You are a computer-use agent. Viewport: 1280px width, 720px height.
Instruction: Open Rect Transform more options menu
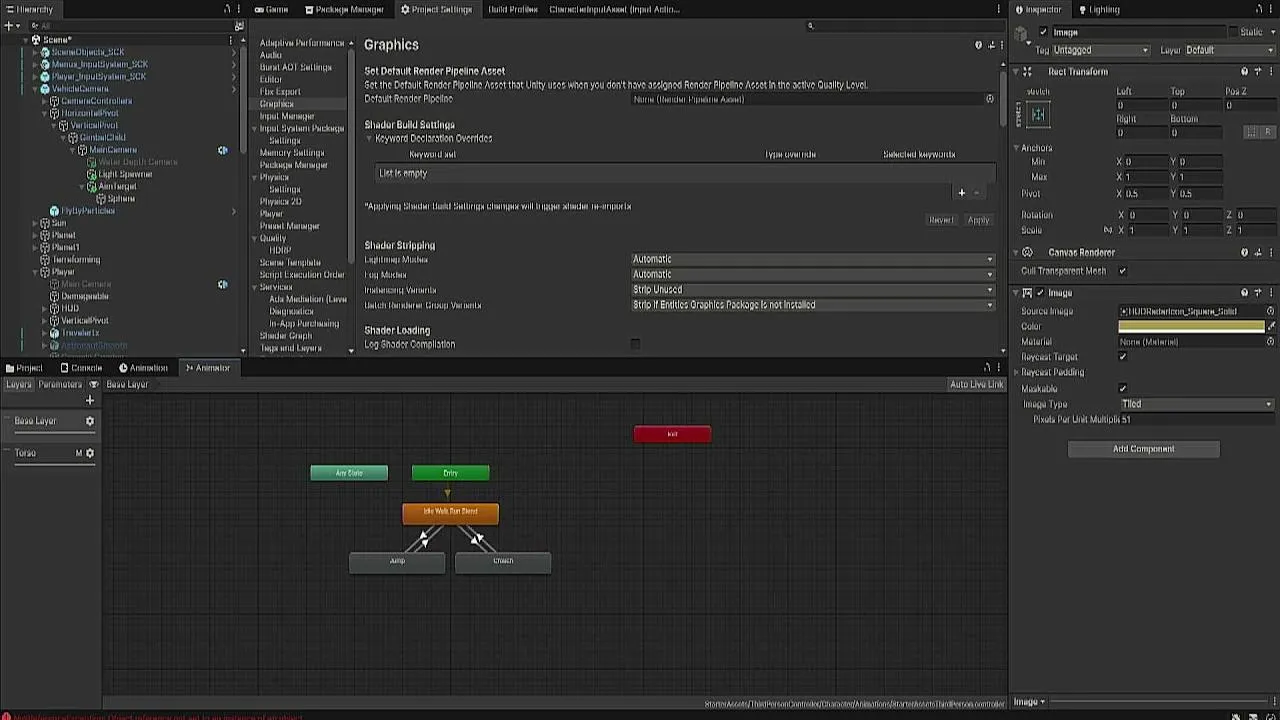pos(1271,72)
